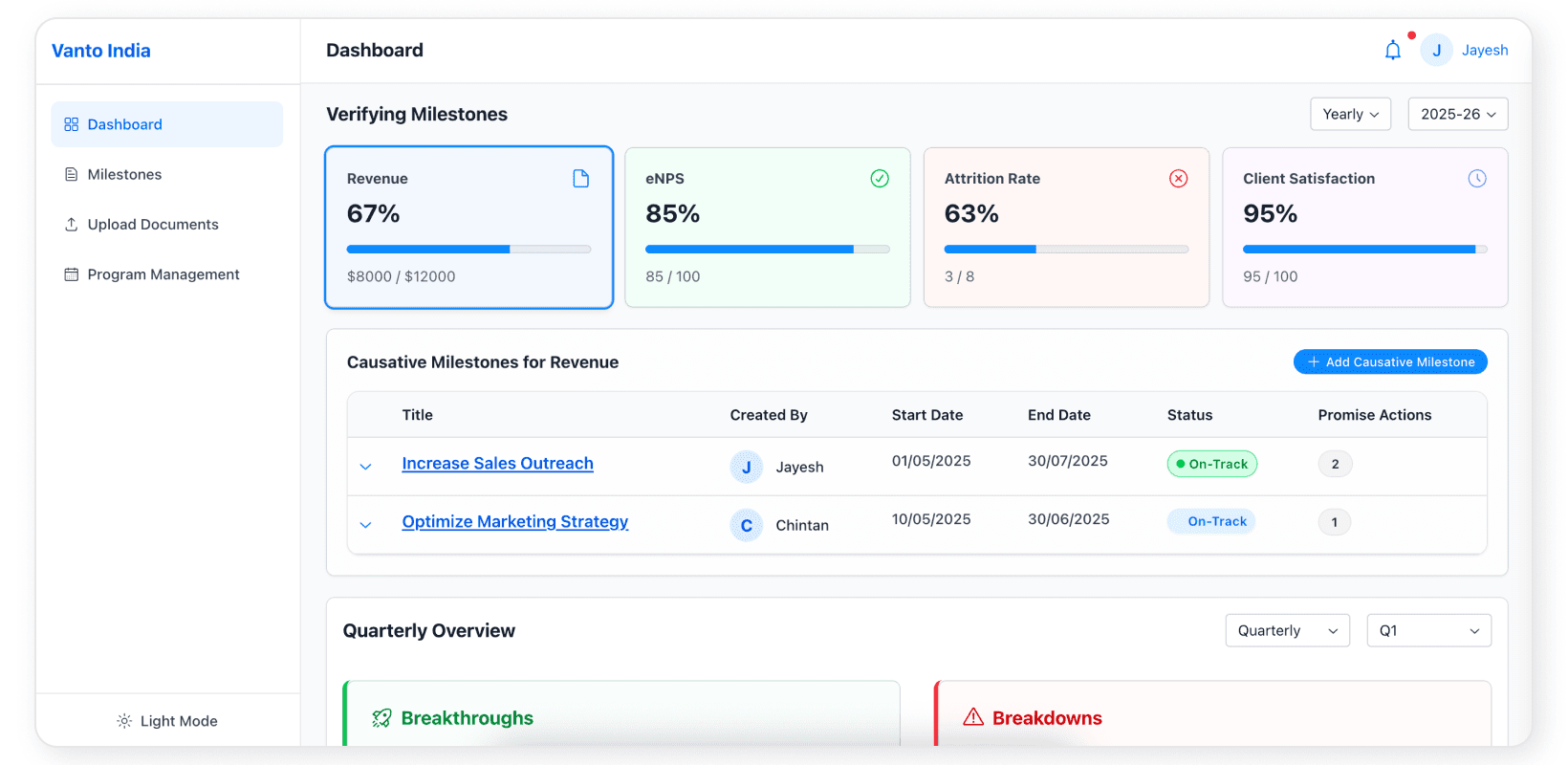Click the notification bell icon
The height and width of the screenshot is (765, 1568).
(1393, 51)
